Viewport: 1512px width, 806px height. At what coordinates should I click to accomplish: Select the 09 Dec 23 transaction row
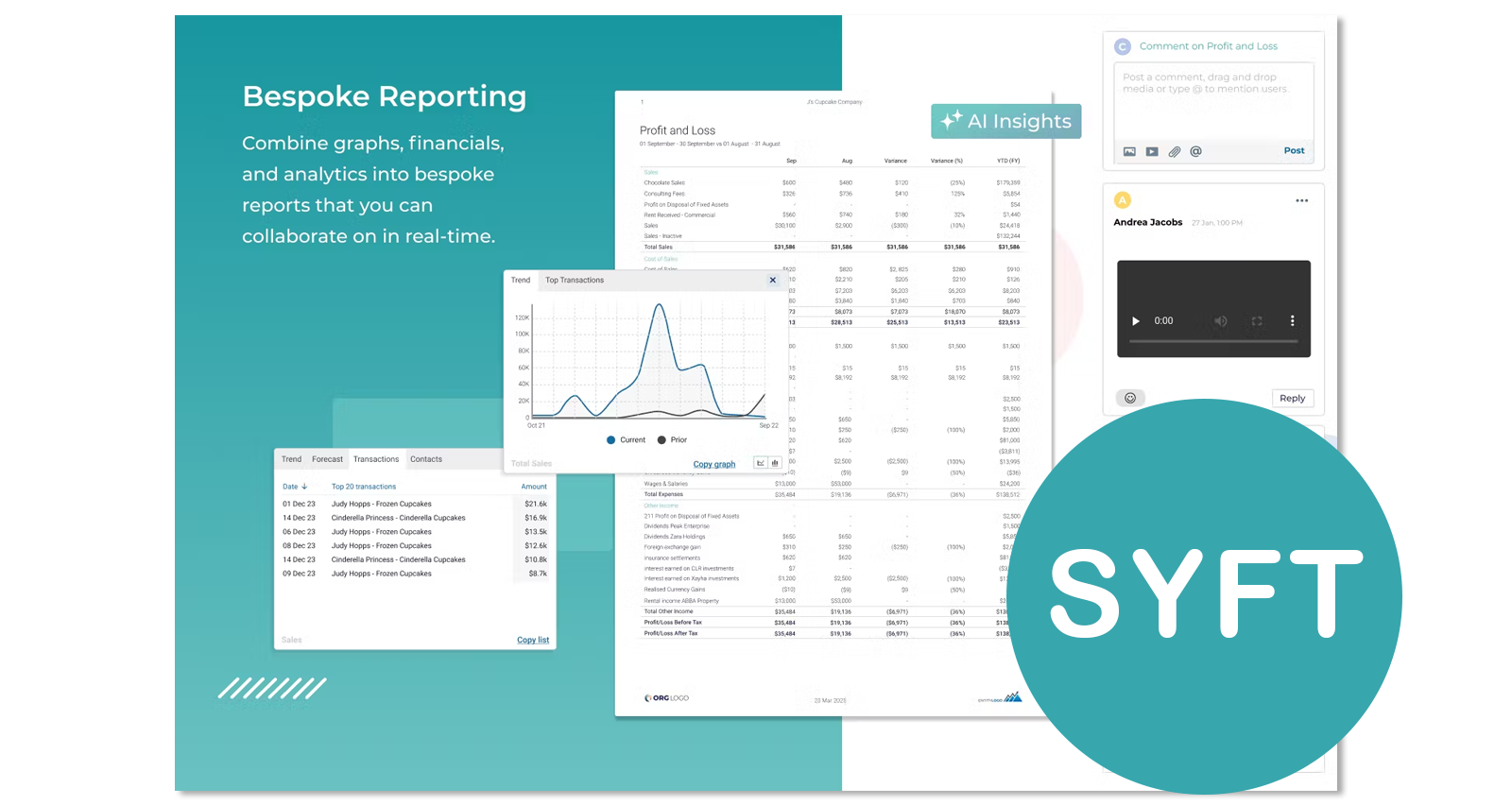click(x=415, y=574)
